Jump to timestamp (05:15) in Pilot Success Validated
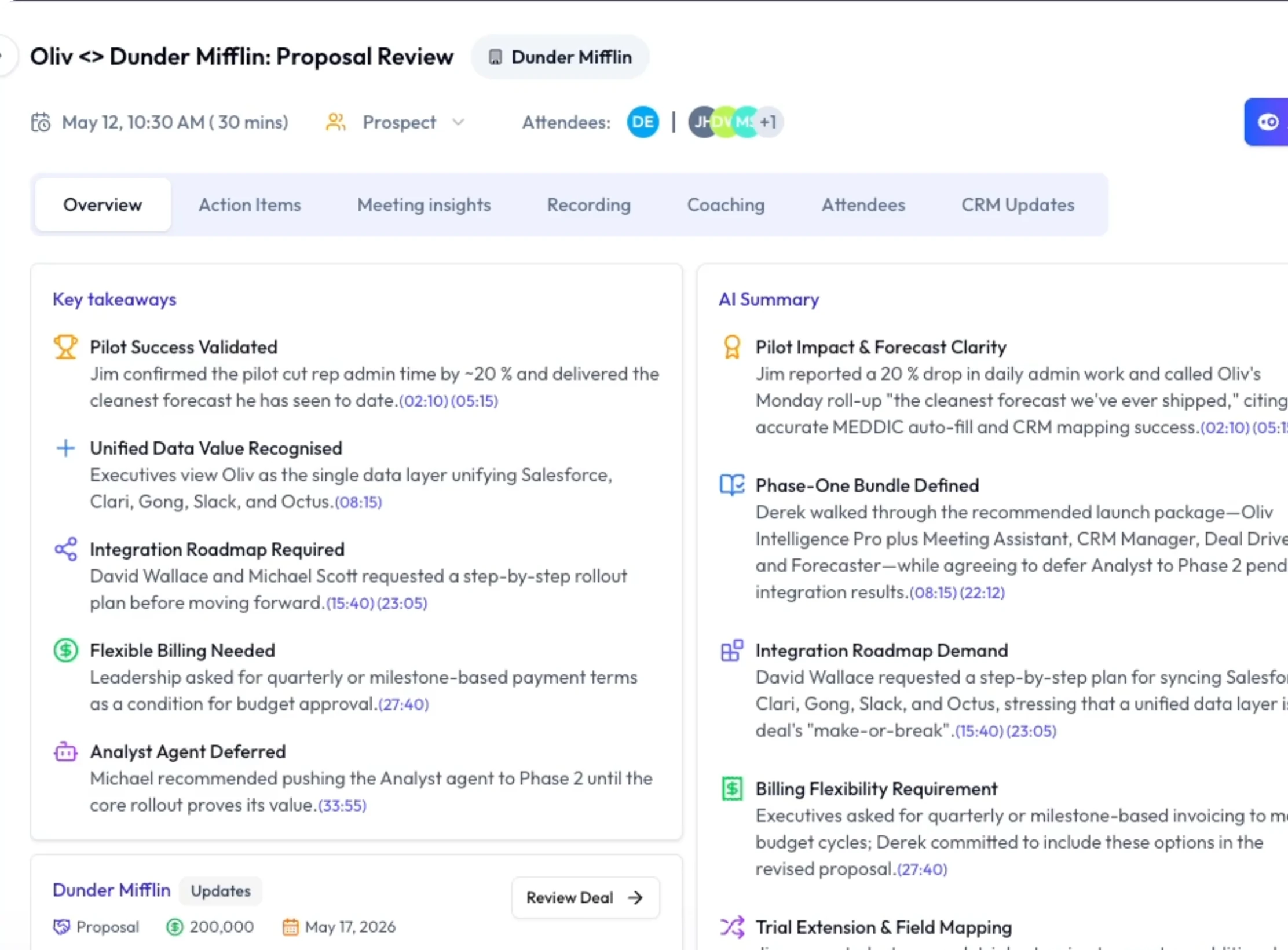 (474, 401)
